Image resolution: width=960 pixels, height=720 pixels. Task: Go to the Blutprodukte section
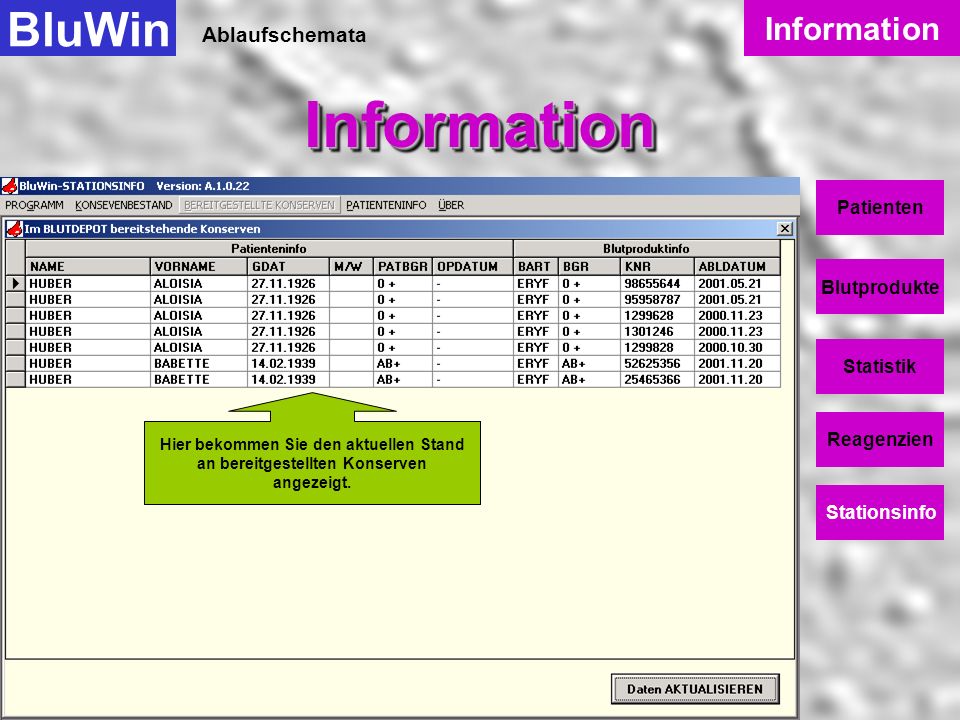[x=880, y=287]
